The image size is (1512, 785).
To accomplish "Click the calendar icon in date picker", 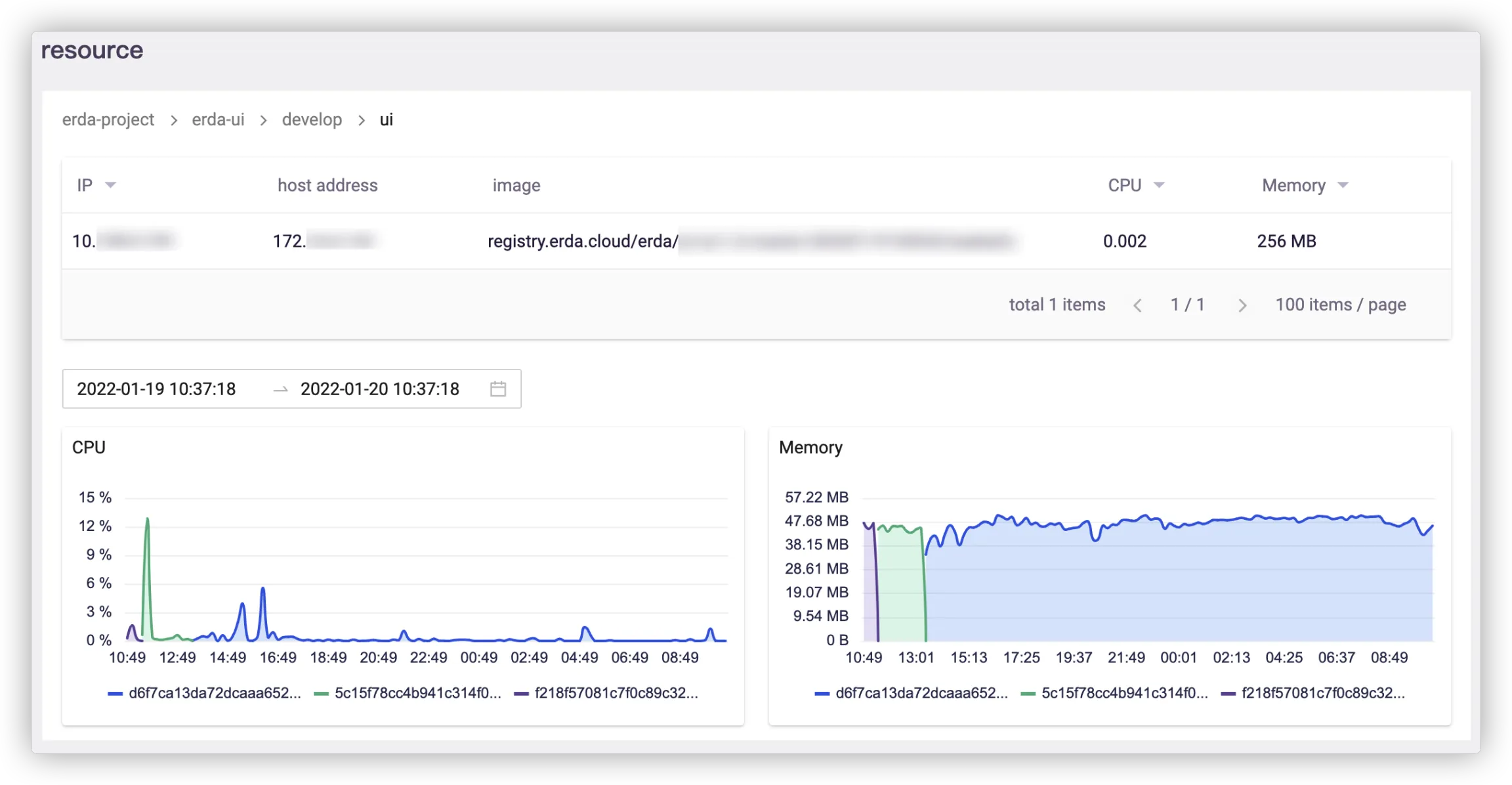I will 498,389.
